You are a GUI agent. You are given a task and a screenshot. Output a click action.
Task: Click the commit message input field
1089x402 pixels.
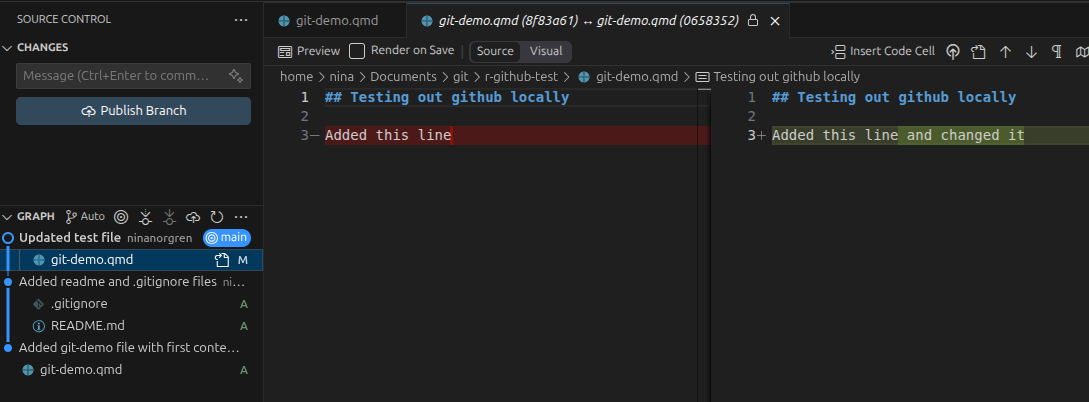[122, 76]
